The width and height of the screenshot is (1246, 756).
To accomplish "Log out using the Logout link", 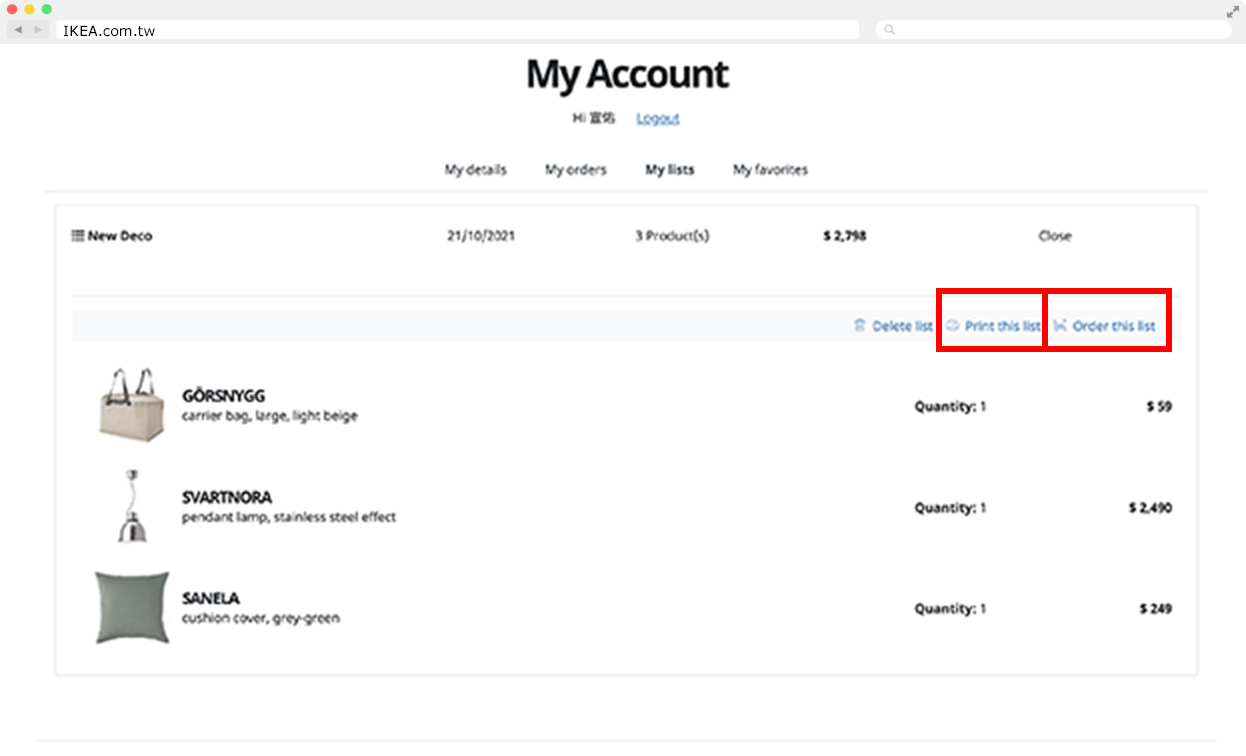I will [x=657, y=118].
